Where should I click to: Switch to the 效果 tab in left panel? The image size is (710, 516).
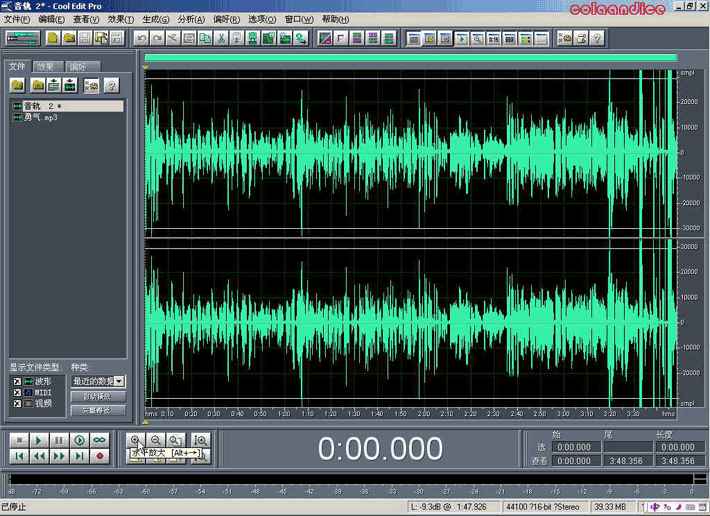point(47,67)
